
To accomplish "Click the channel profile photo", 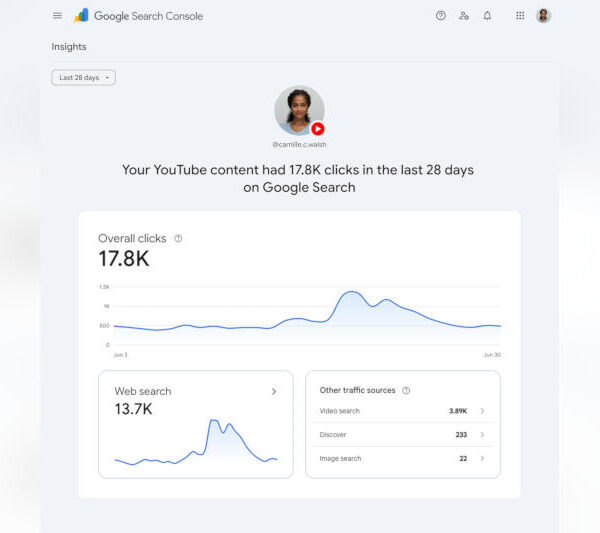I will click(299, 110).
